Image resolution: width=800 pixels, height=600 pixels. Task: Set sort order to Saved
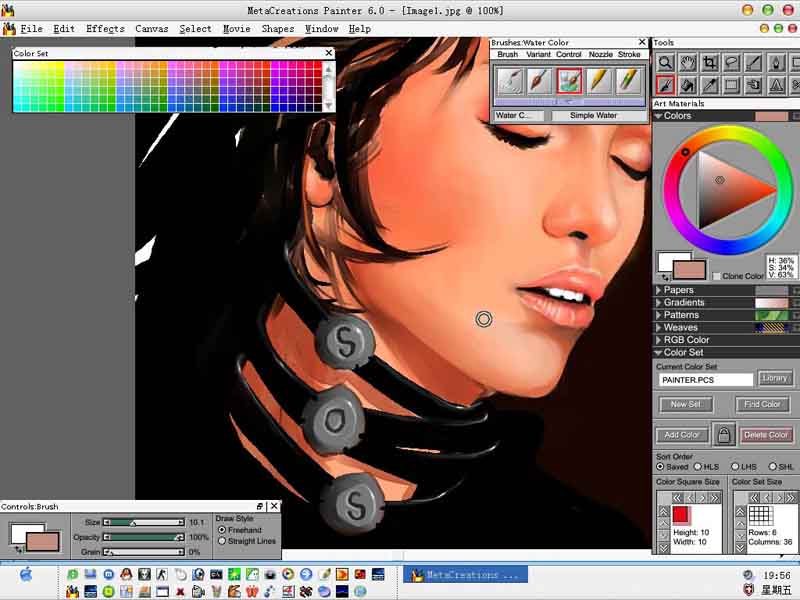tap(660, 467)
